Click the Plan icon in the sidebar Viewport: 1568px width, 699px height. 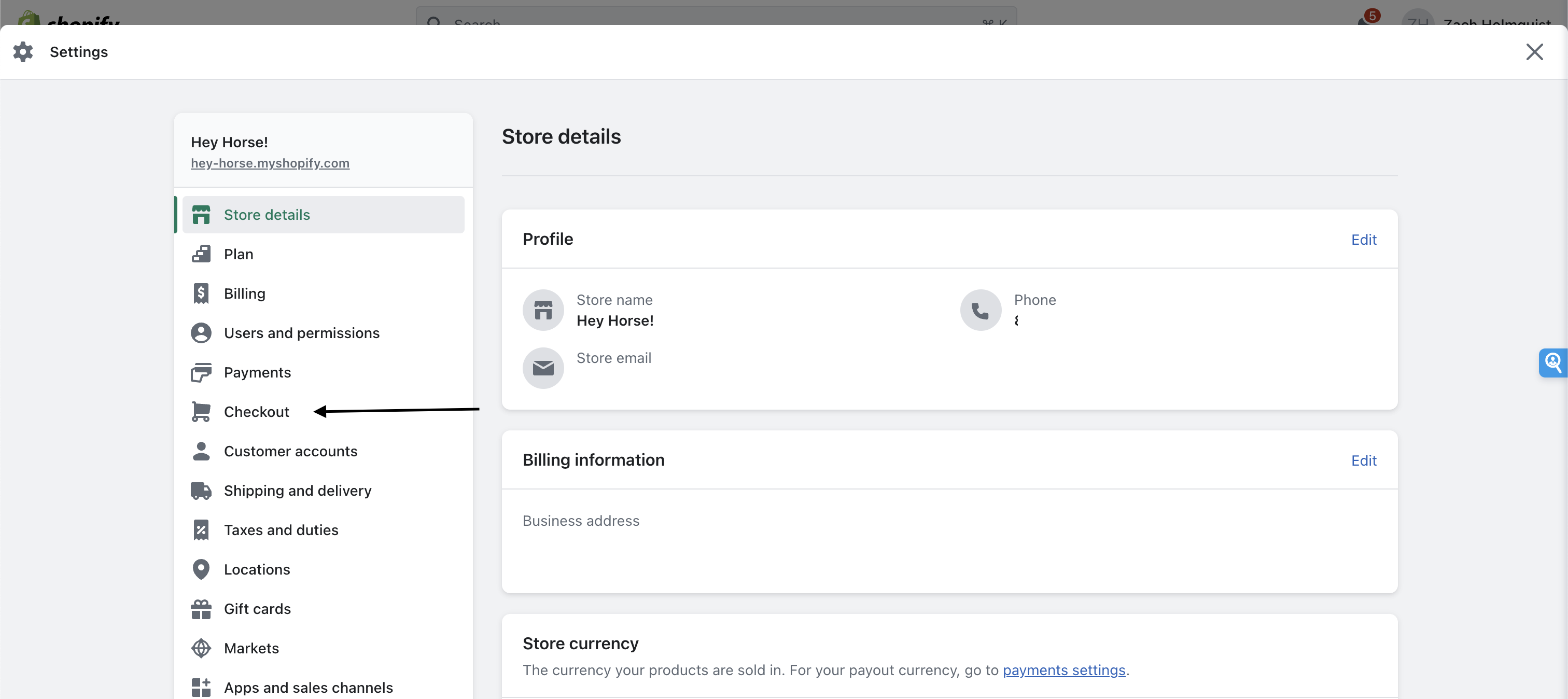tap(201, 254)
